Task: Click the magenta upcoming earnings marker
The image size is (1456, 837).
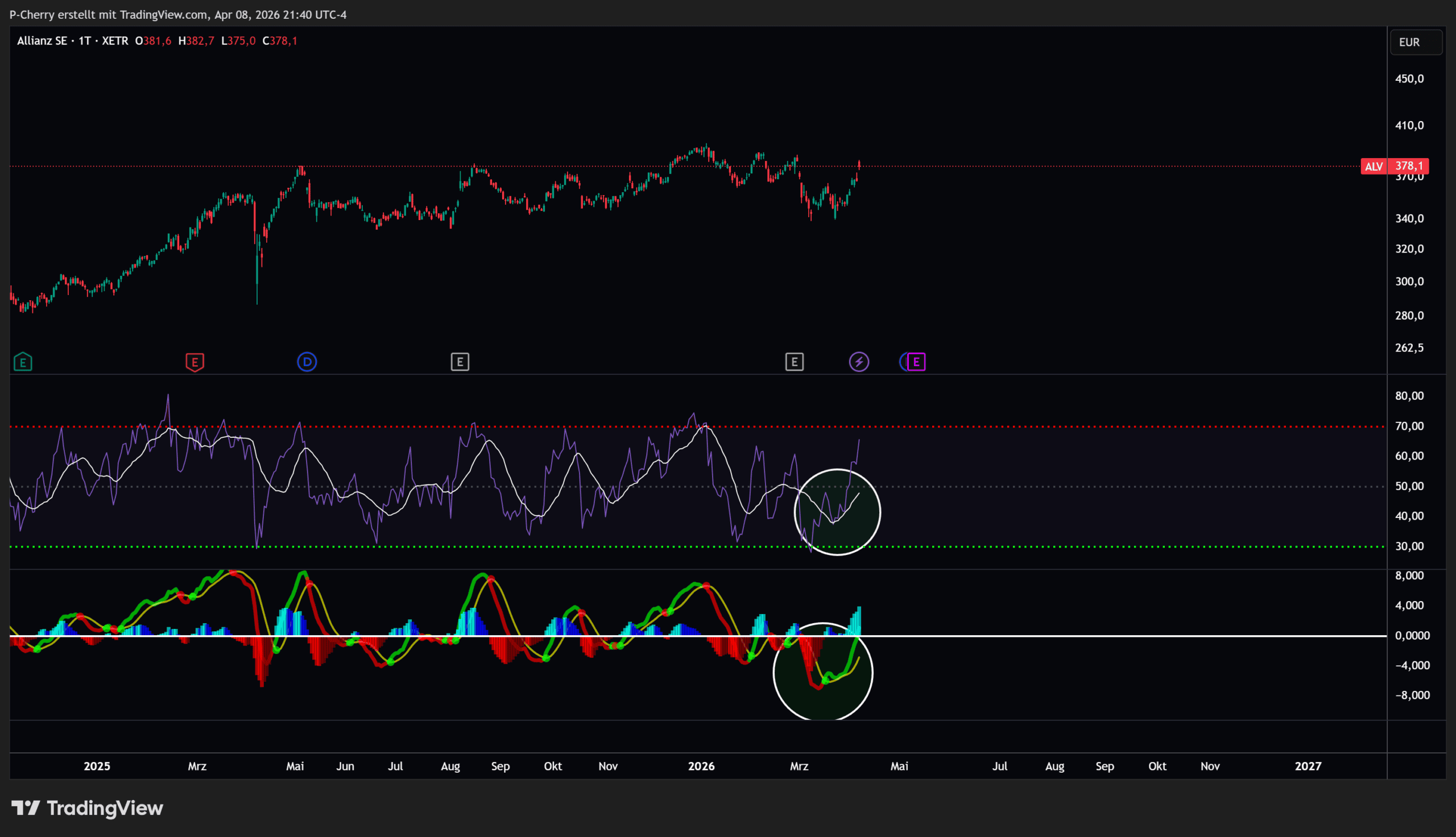Action: point(916,362)
